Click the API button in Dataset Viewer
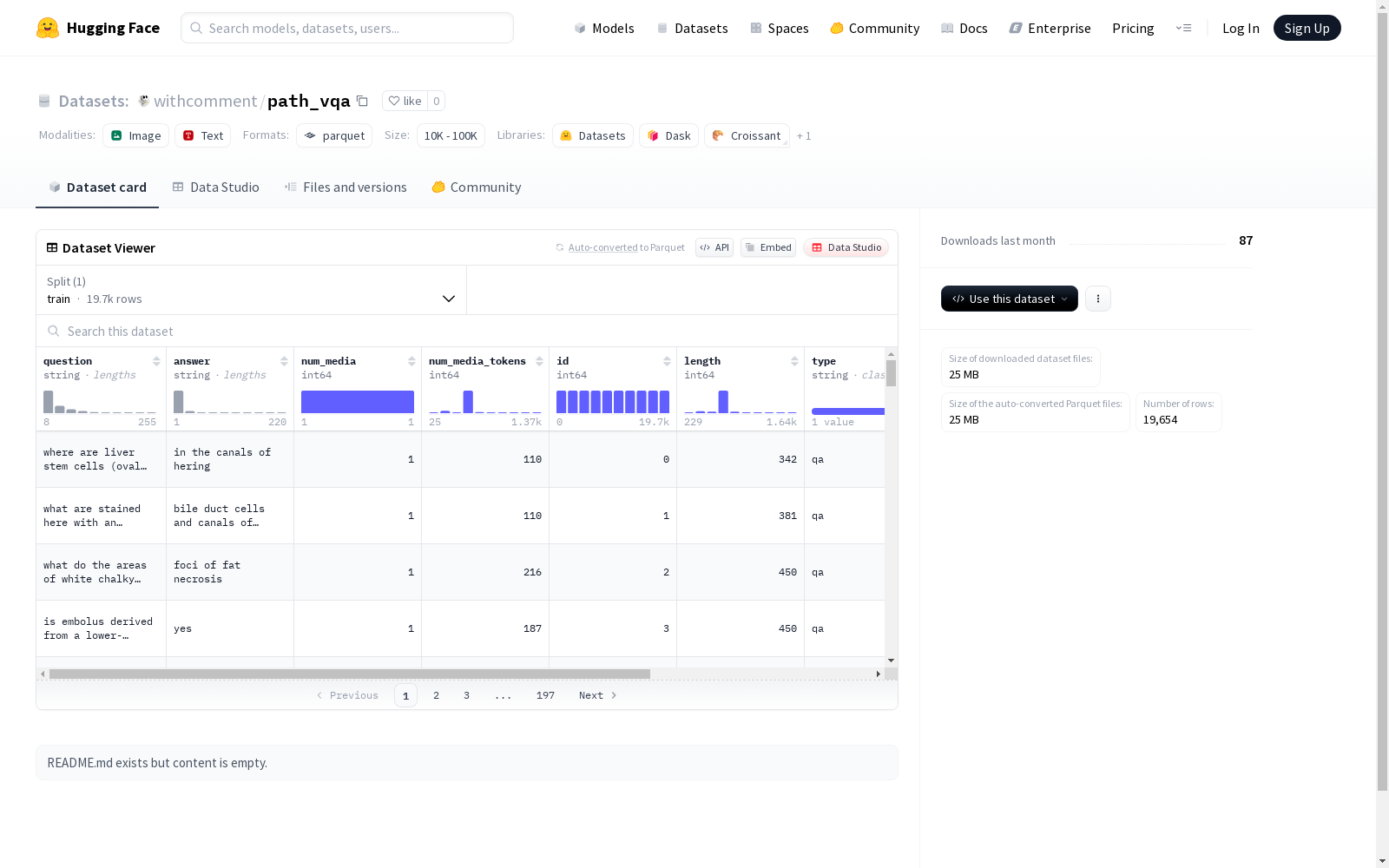The image size is (1389, 868). 714,247
